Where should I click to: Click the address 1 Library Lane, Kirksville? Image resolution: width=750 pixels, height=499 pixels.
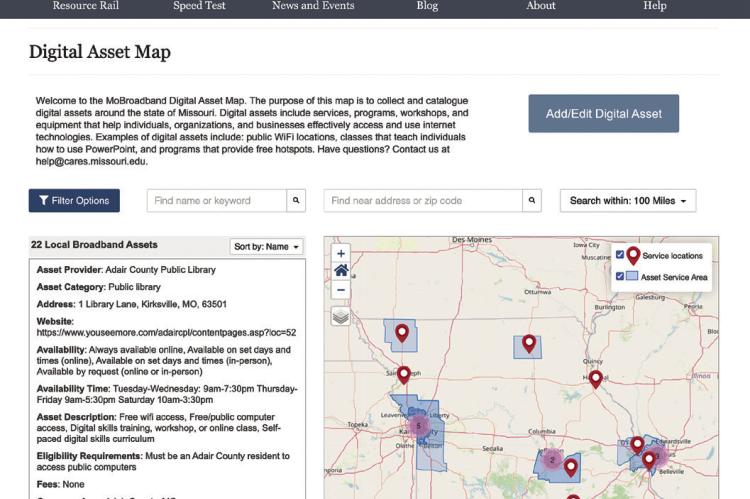[x=153, y=304]
